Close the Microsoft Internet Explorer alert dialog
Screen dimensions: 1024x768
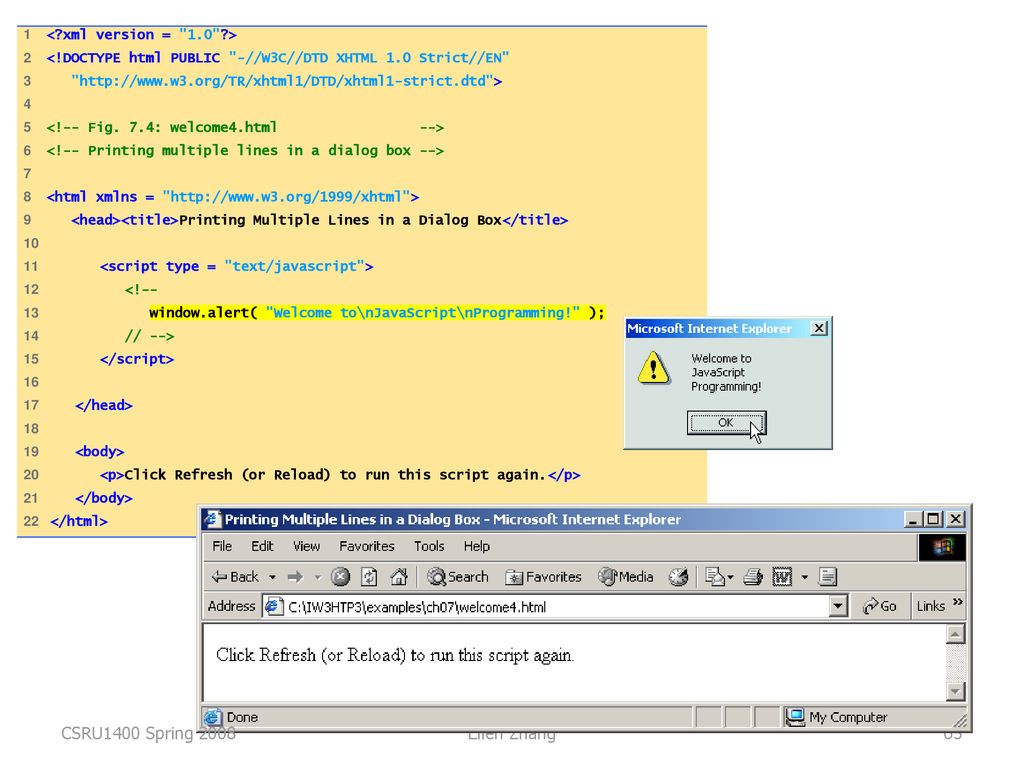[819, 328]
